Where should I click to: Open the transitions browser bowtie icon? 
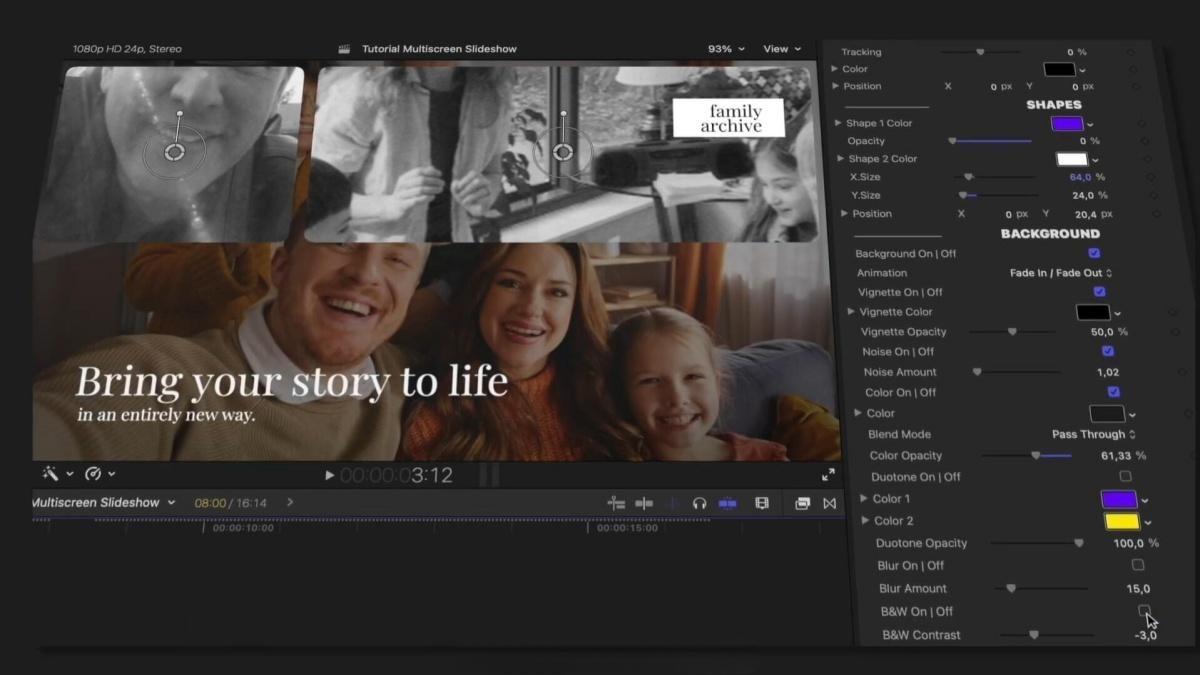point(829,503)
